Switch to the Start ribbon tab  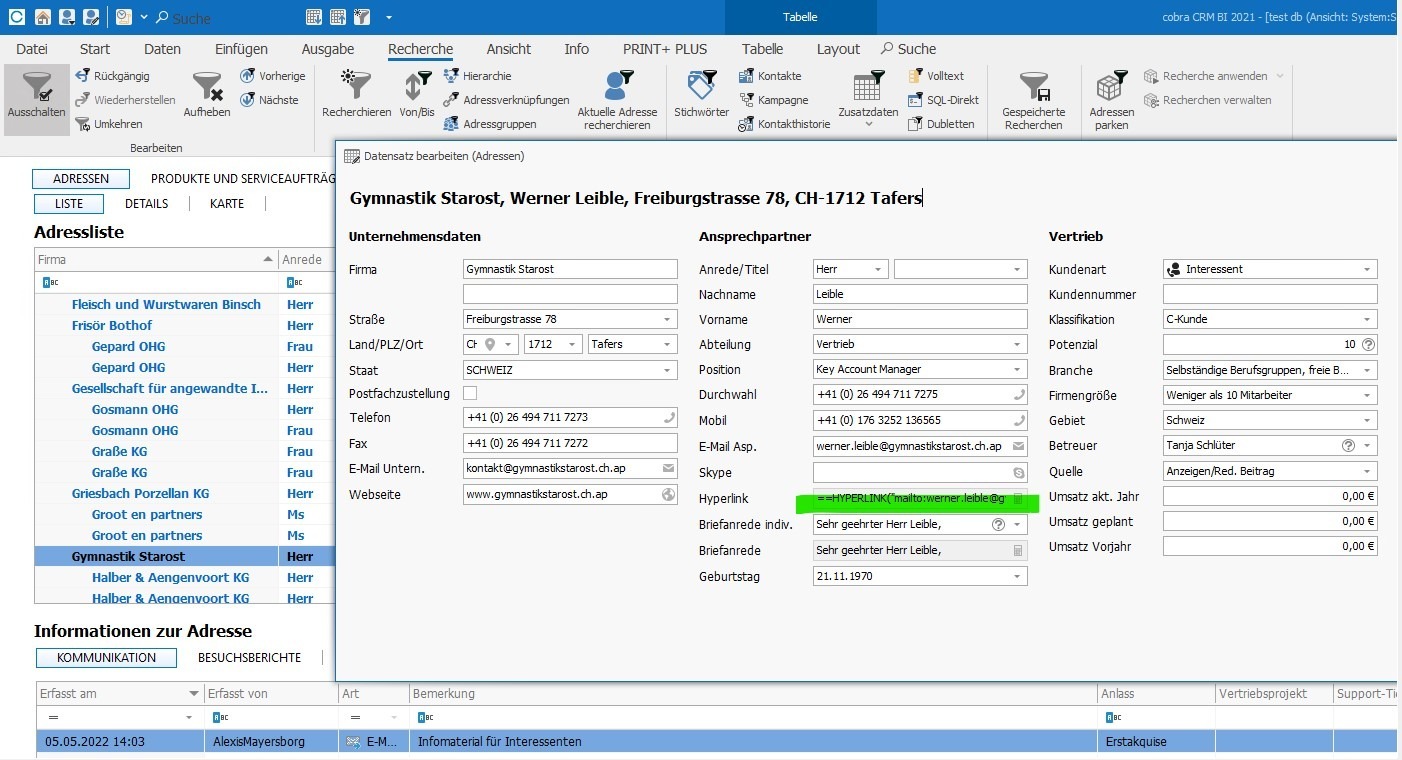[x=94, y=48]
